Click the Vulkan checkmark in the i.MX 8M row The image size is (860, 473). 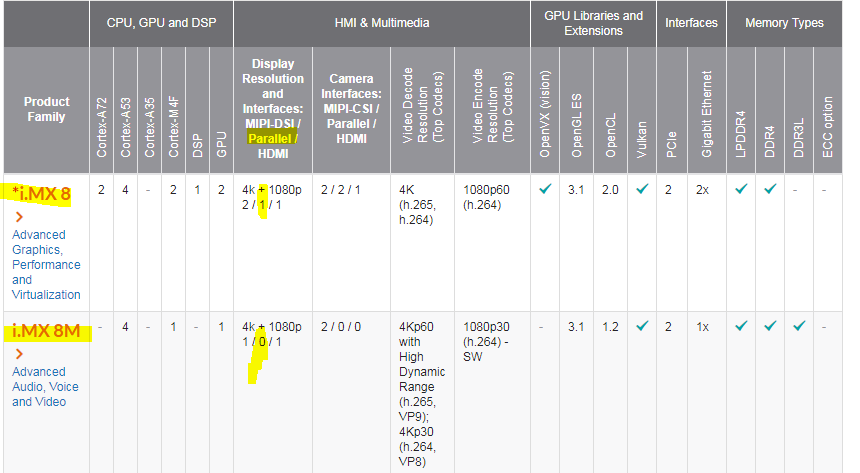[642, 326]
